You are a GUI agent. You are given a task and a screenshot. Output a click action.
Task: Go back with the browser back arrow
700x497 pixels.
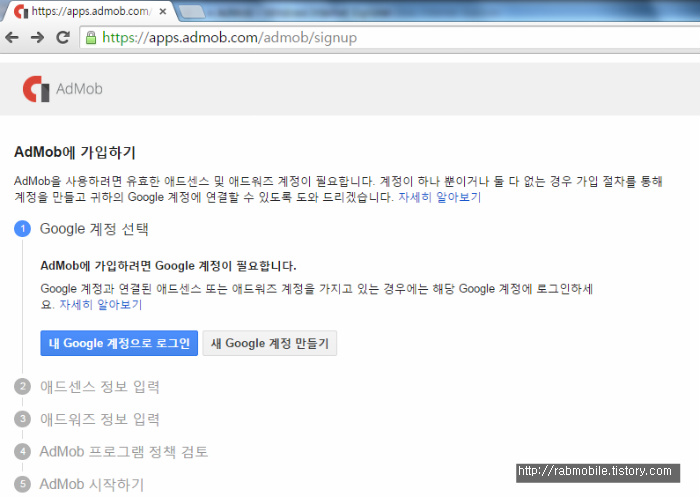click(12, 38)
